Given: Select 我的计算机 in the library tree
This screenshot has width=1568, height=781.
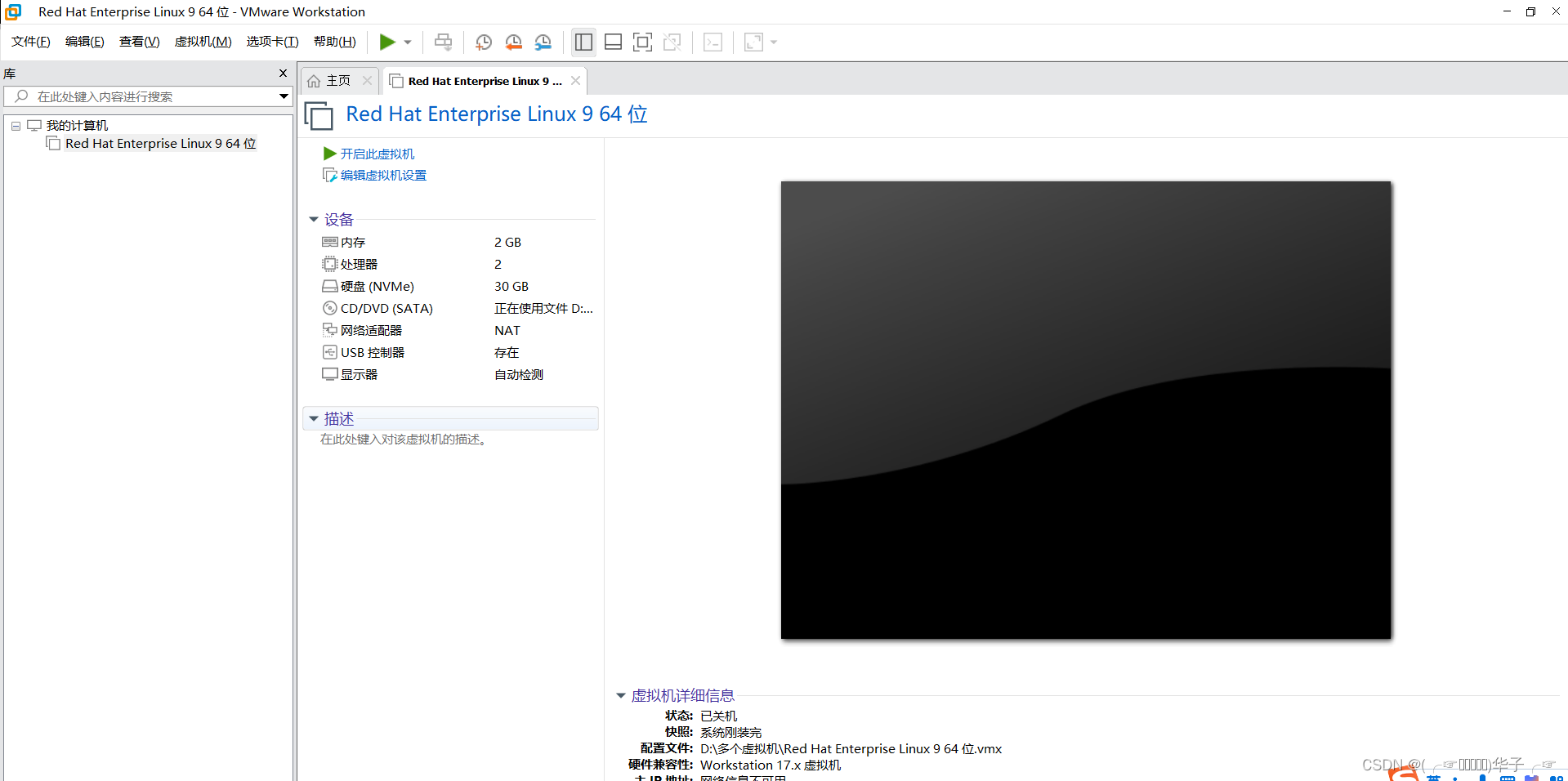Looking at the screenshot, I should pyautogui.click(x=77, y=125).
